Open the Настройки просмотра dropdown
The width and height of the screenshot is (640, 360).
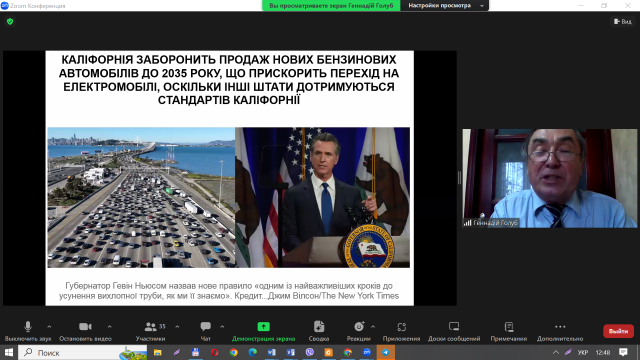click(x=445, y=6)
